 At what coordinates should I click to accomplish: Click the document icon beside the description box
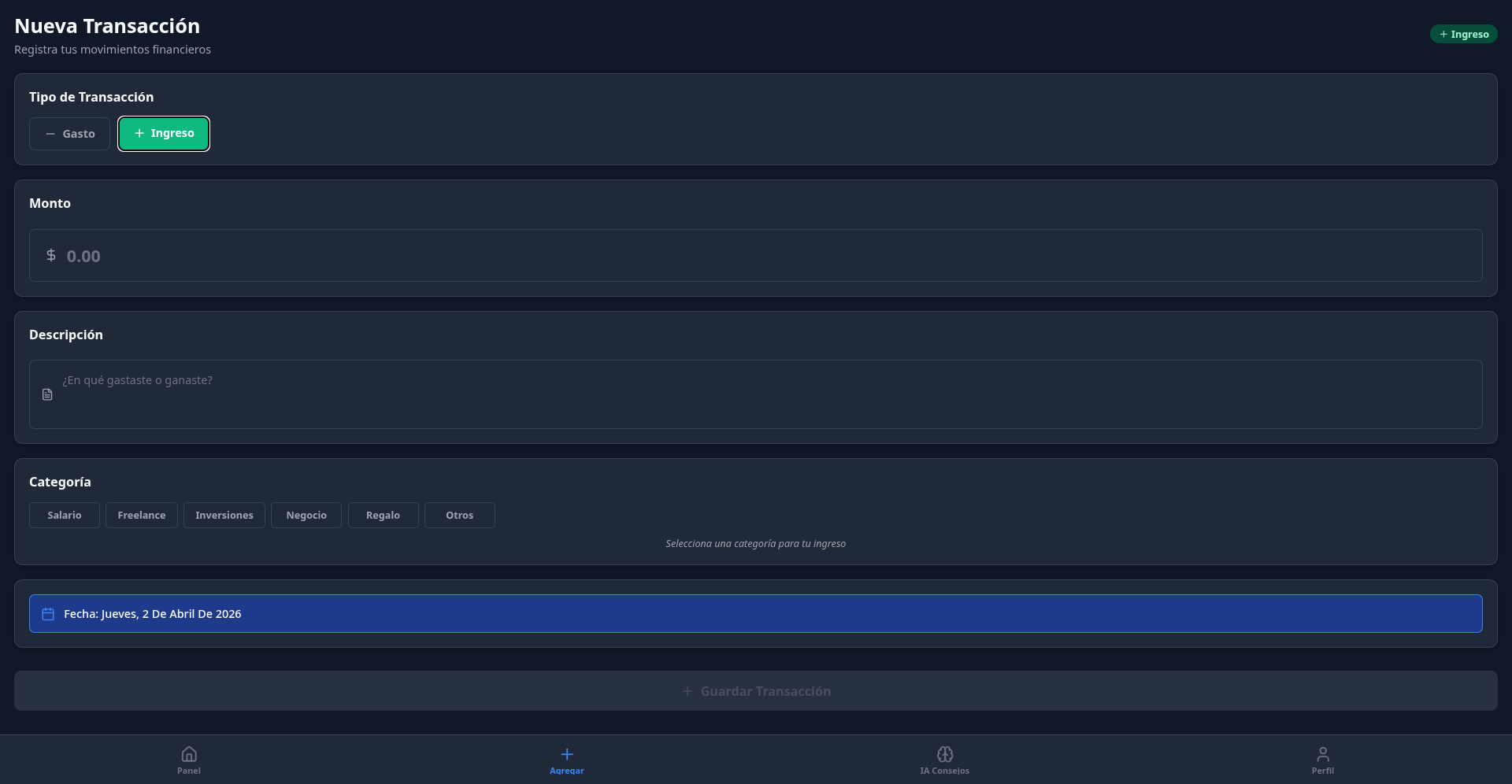tap(47, 394)
